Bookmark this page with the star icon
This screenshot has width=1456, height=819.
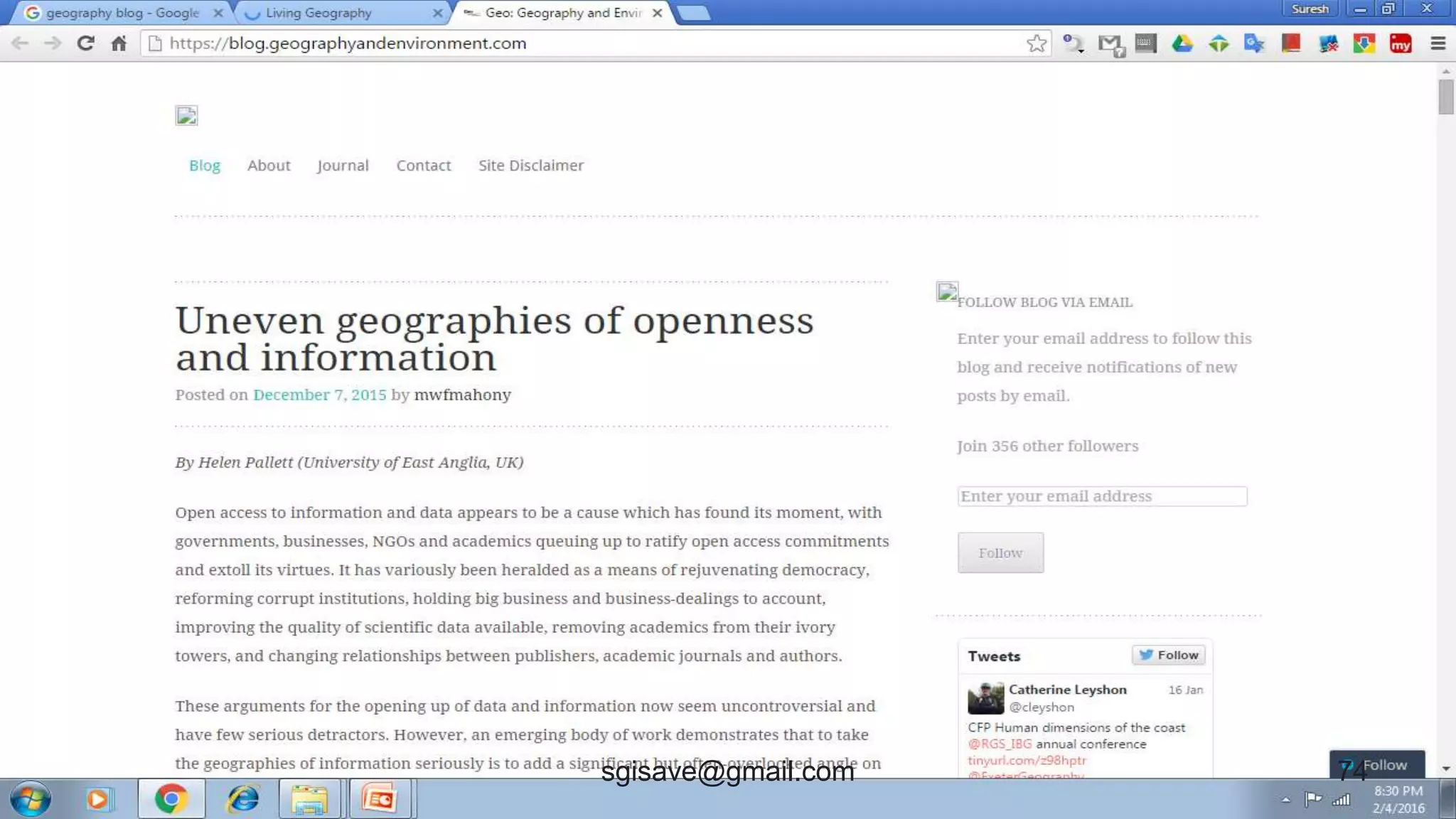pos(1037,43)
